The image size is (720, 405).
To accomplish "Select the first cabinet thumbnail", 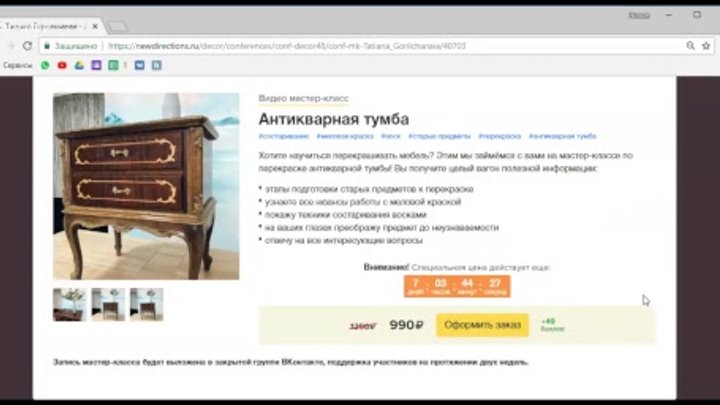I will click(69, 304).
